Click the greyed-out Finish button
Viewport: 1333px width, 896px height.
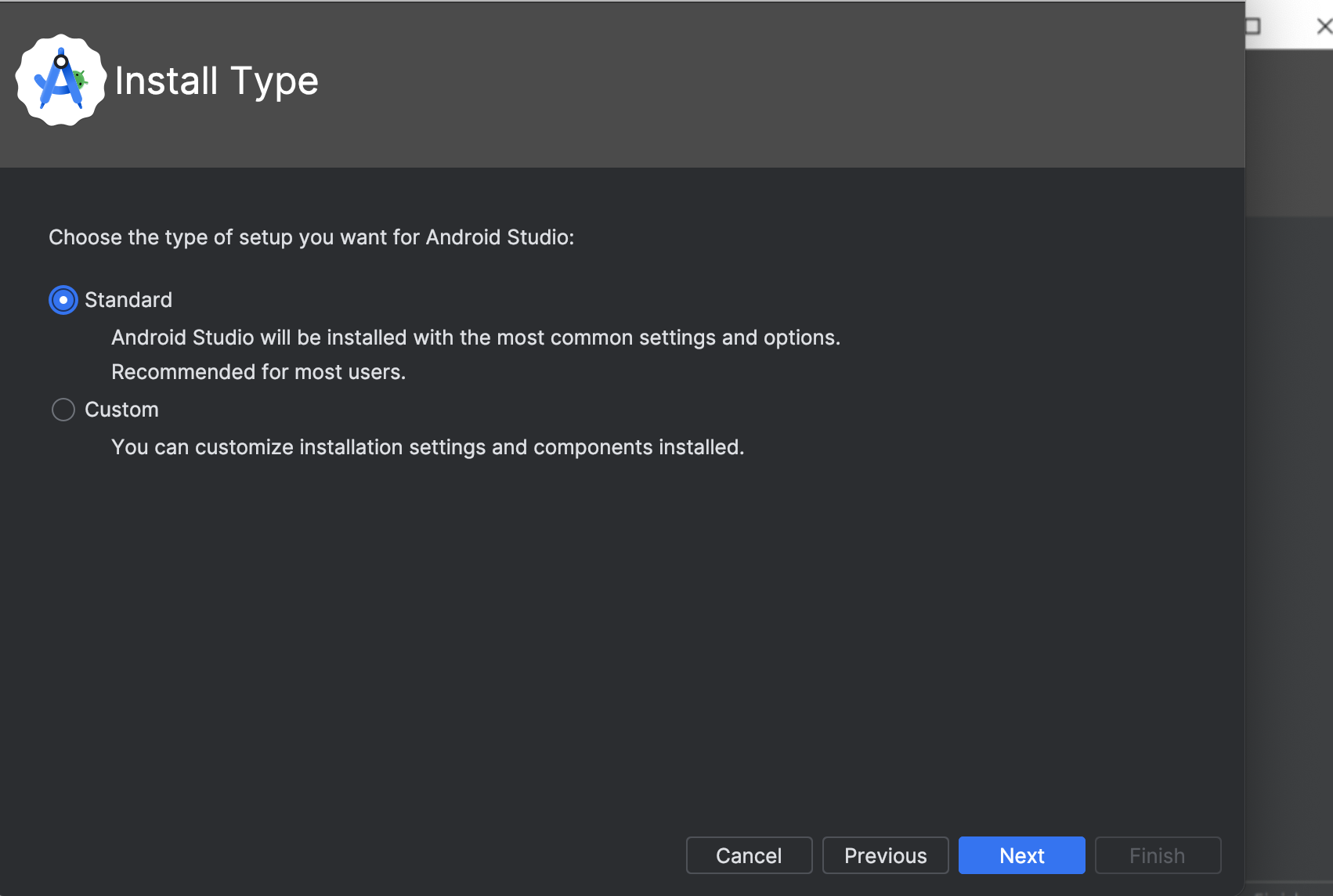click(x=1158, y=855)
